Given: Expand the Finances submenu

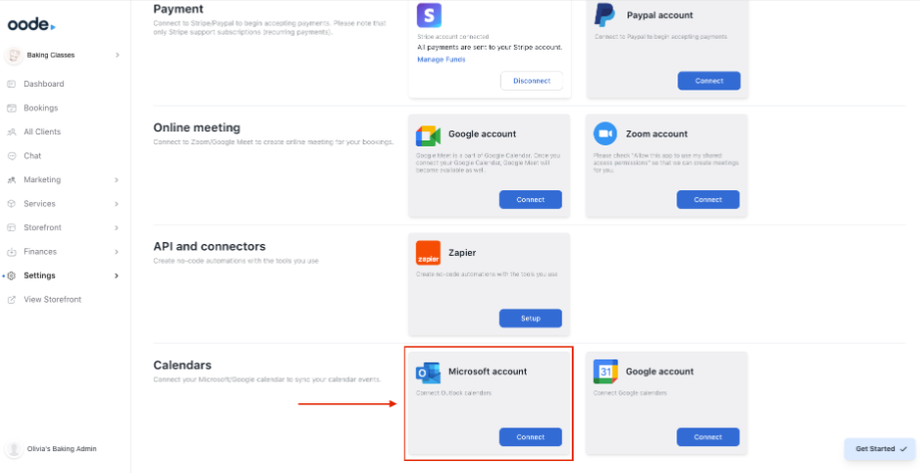Looking at the screenshot, I should pos(117,252).
